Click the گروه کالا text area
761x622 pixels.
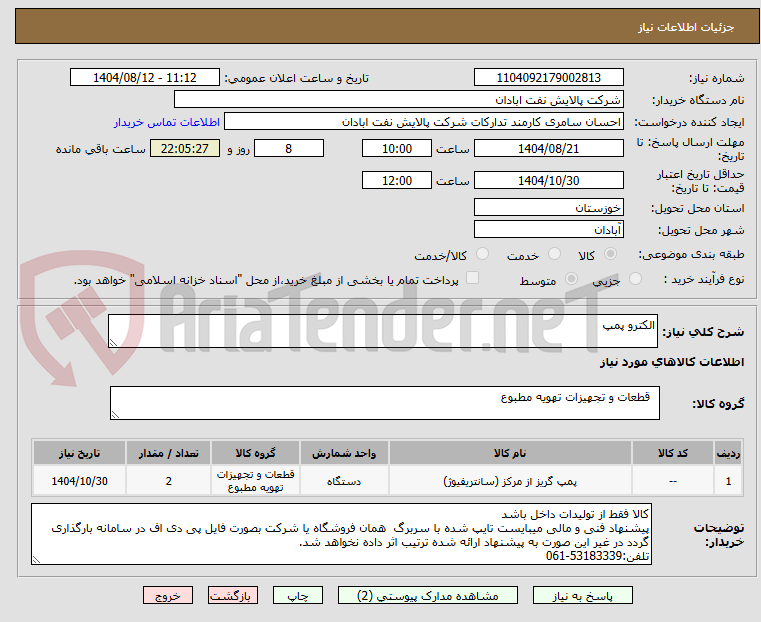click(385, 403)
